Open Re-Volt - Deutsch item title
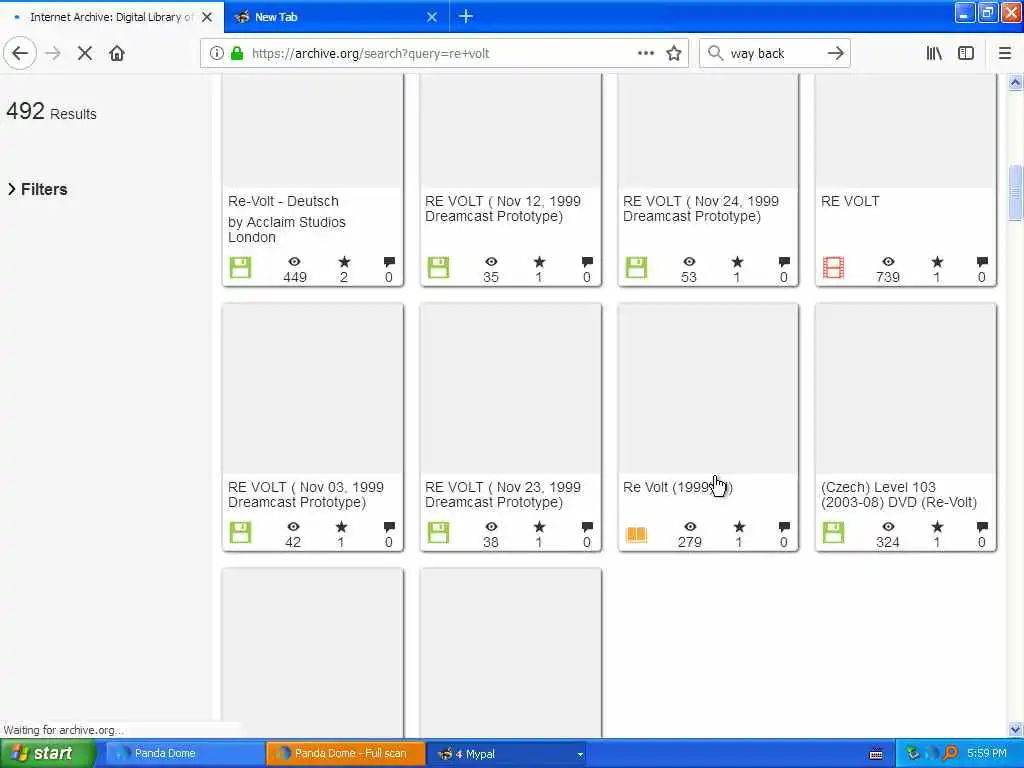The image size is (1024, 768). tap(283, 201)
